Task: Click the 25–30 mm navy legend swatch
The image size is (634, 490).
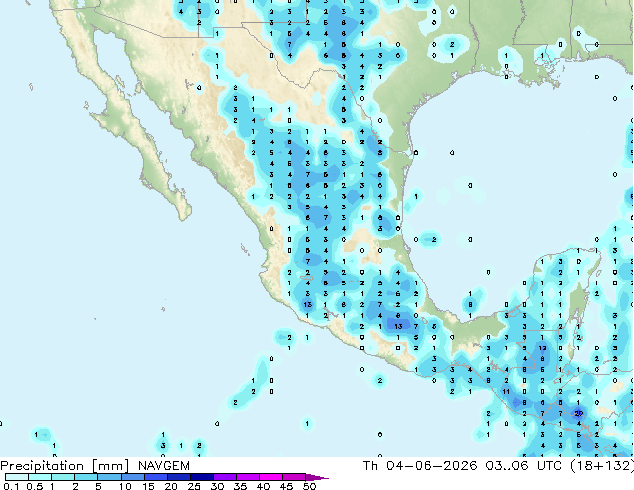Action: (201, 477)
